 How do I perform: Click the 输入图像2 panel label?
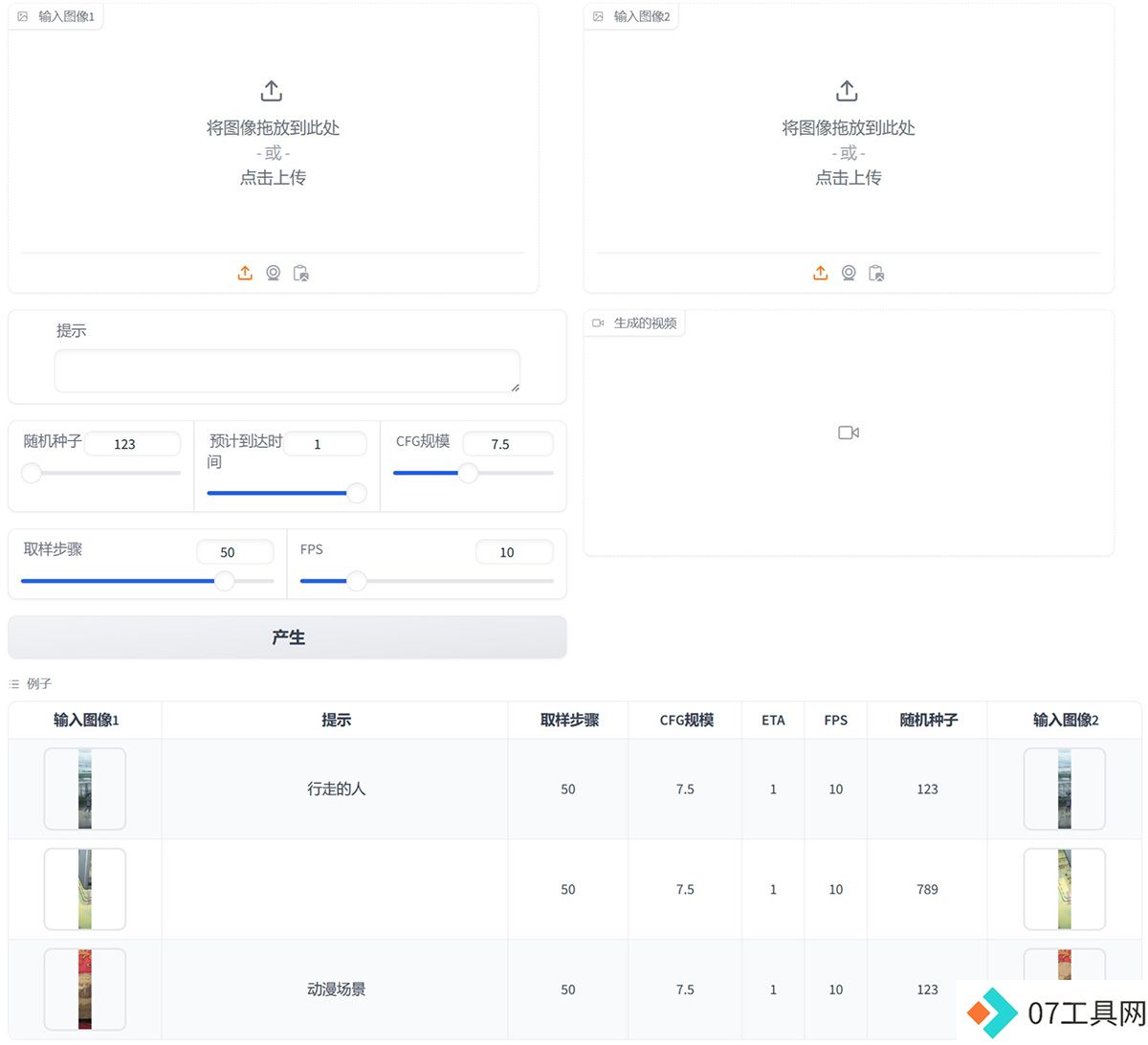[x=632, y=16]
